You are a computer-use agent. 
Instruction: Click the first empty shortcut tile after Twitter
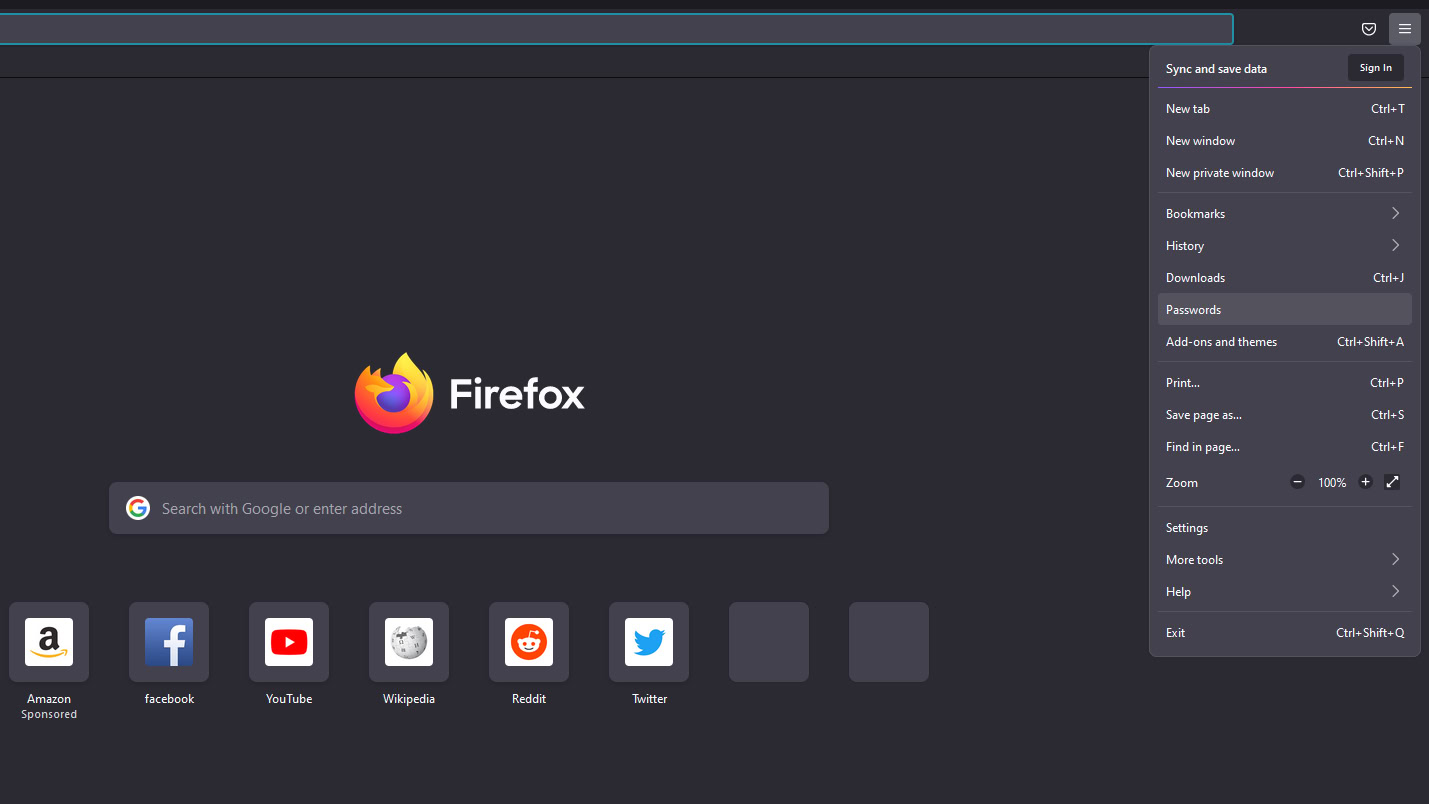point(769,642)
